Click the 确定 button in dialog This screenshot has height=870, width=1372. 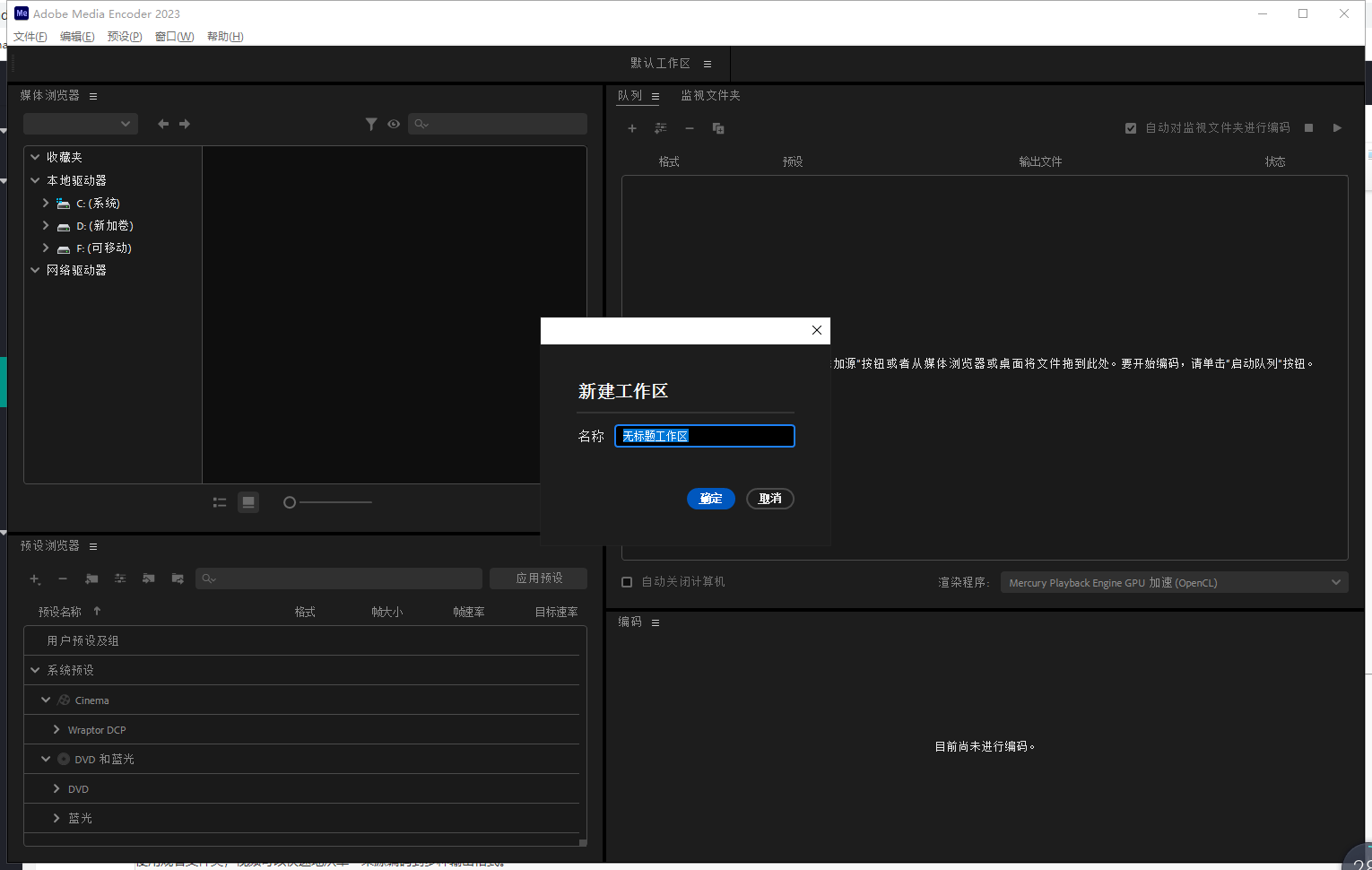711,499
